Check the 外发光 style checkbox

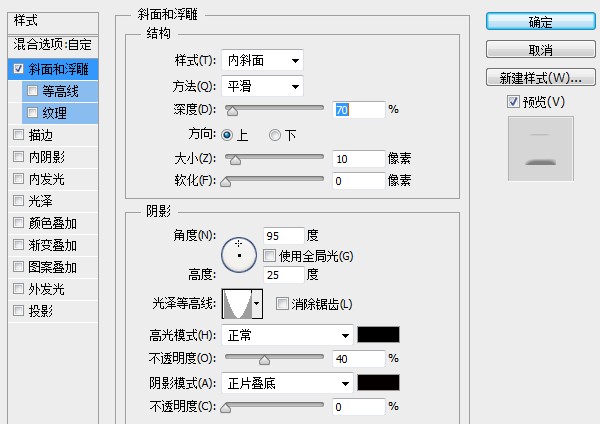coord(18,289)
